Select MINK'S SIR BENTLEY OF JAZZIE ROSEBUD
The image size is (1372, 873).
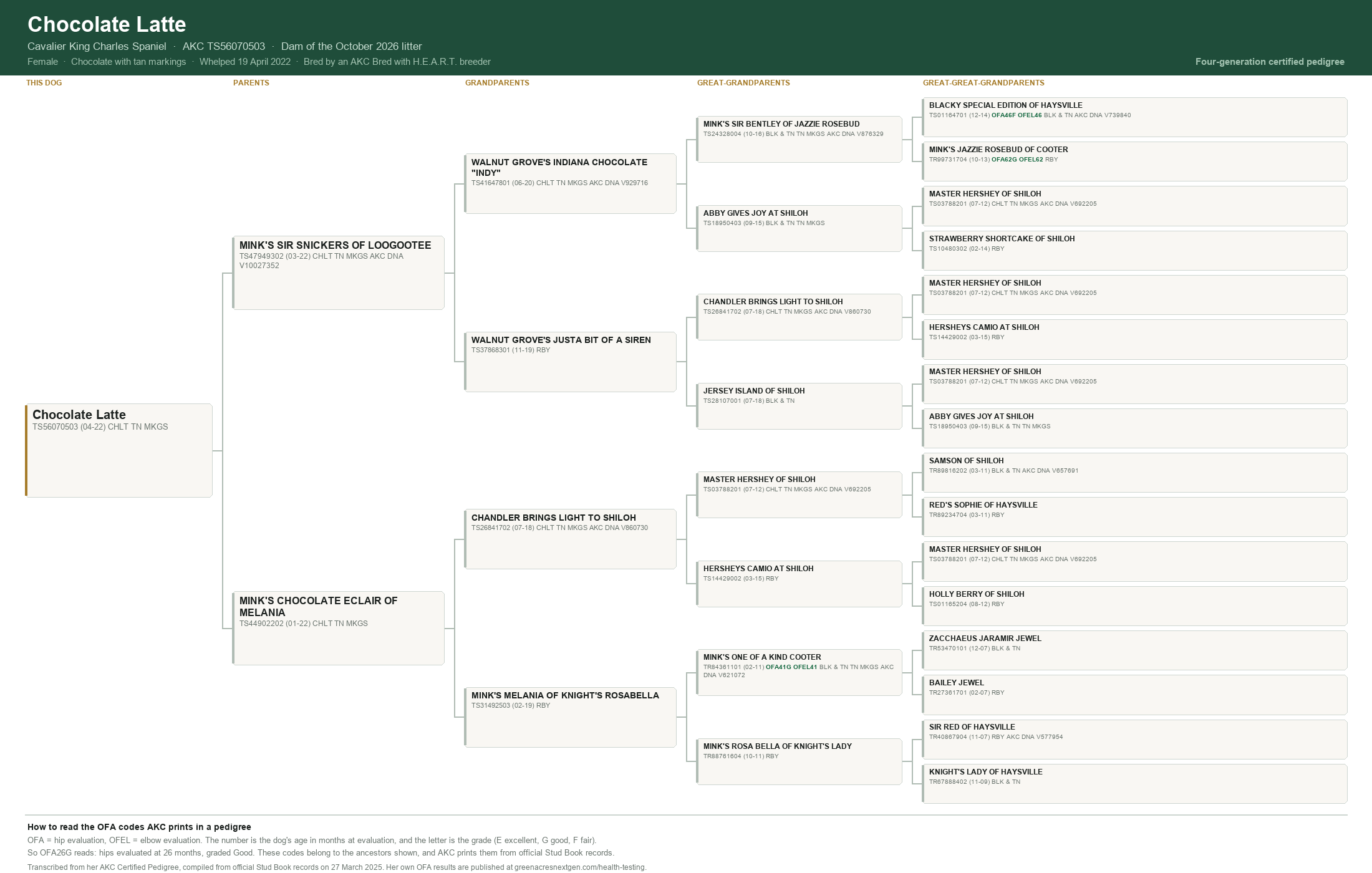799,139
